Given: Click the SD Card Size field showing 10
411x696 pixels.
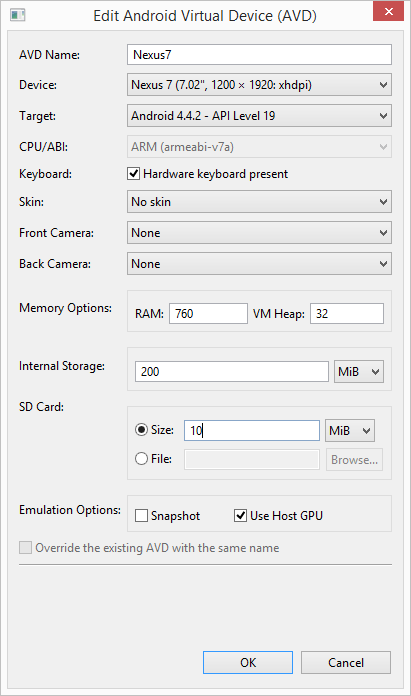Looking at the screenshot, I should click(x=252, y=431).
